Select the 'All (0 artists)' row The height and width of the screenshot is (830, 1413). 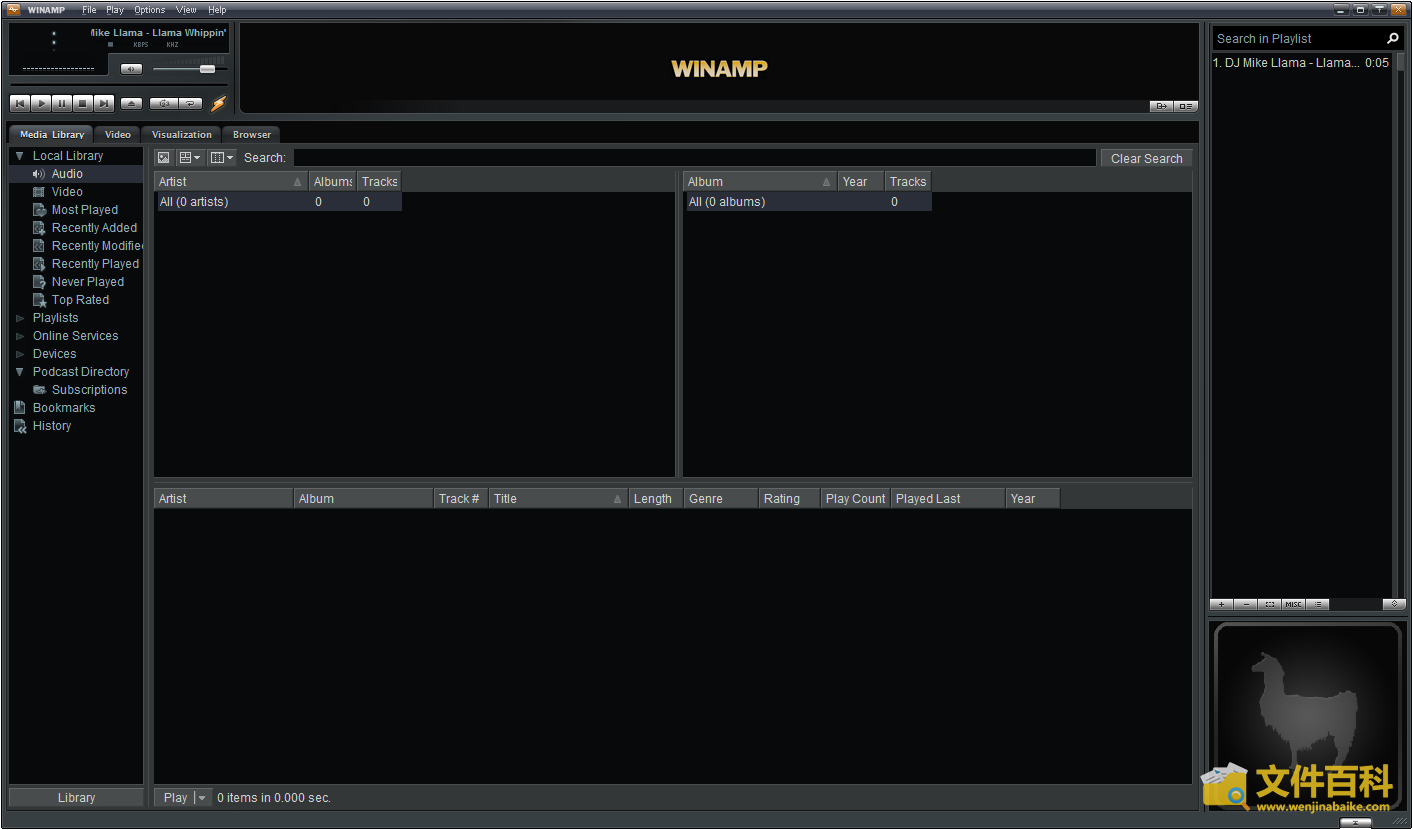(x=279, y=201)
